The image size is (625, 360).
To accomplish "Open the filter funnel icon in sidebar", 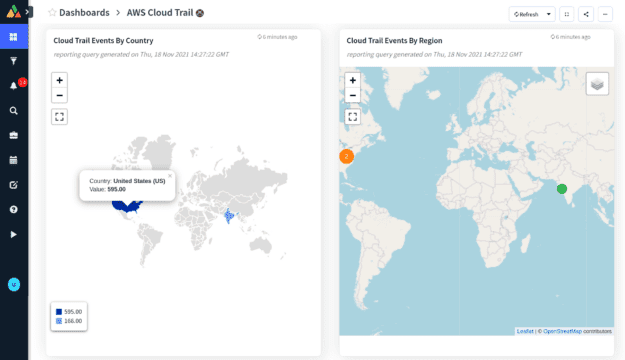I will click(x=14, y=61).
